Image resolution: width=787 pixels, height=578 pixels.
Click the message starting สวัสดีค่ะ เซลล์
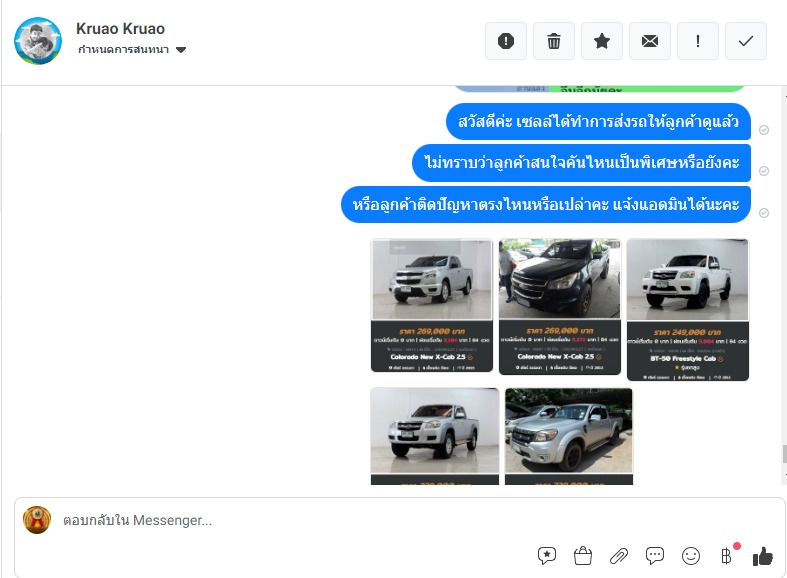pos(598,121)
